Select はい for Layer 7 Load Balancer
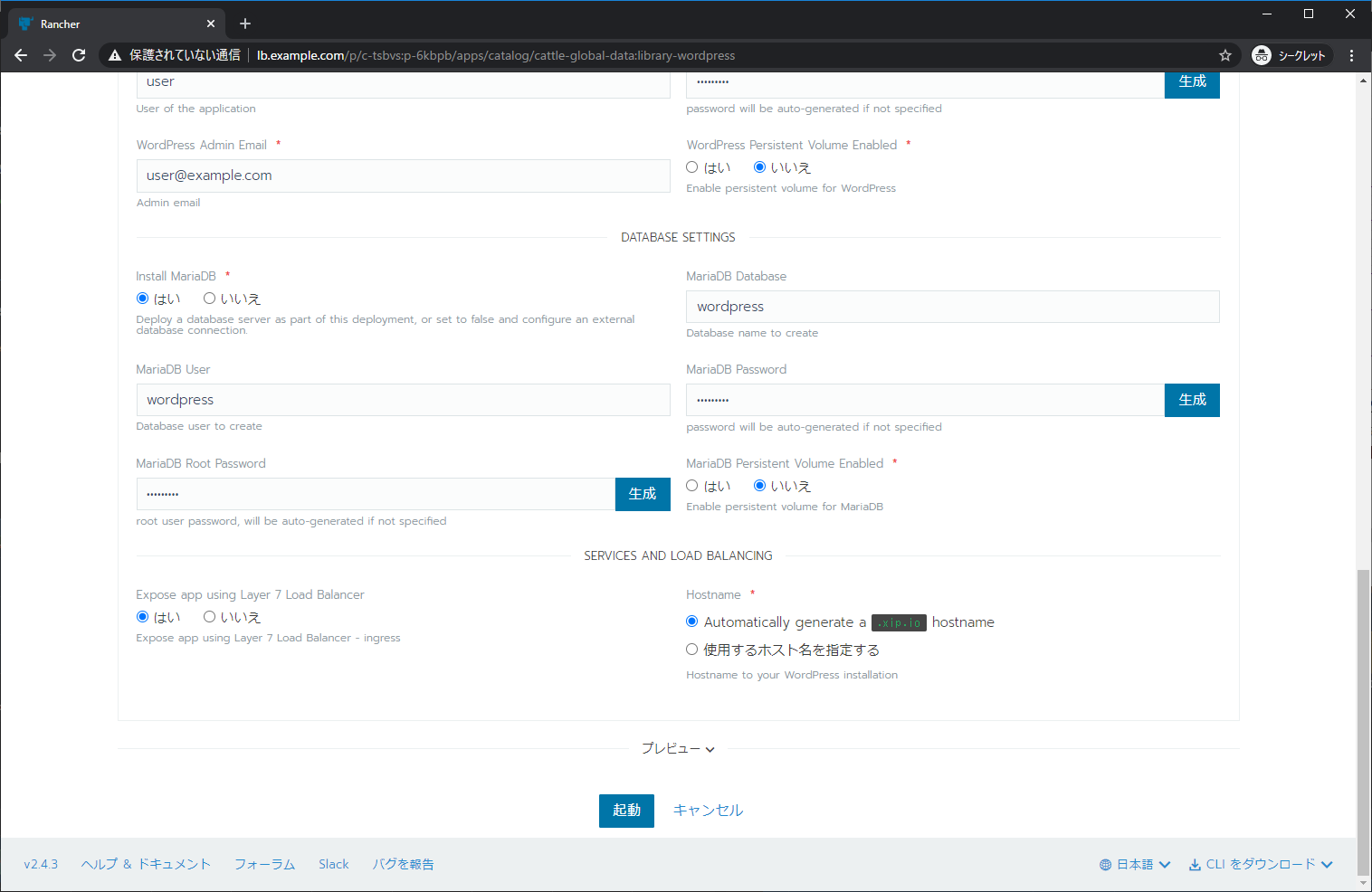1372x892 pixels. click(142, 617)
